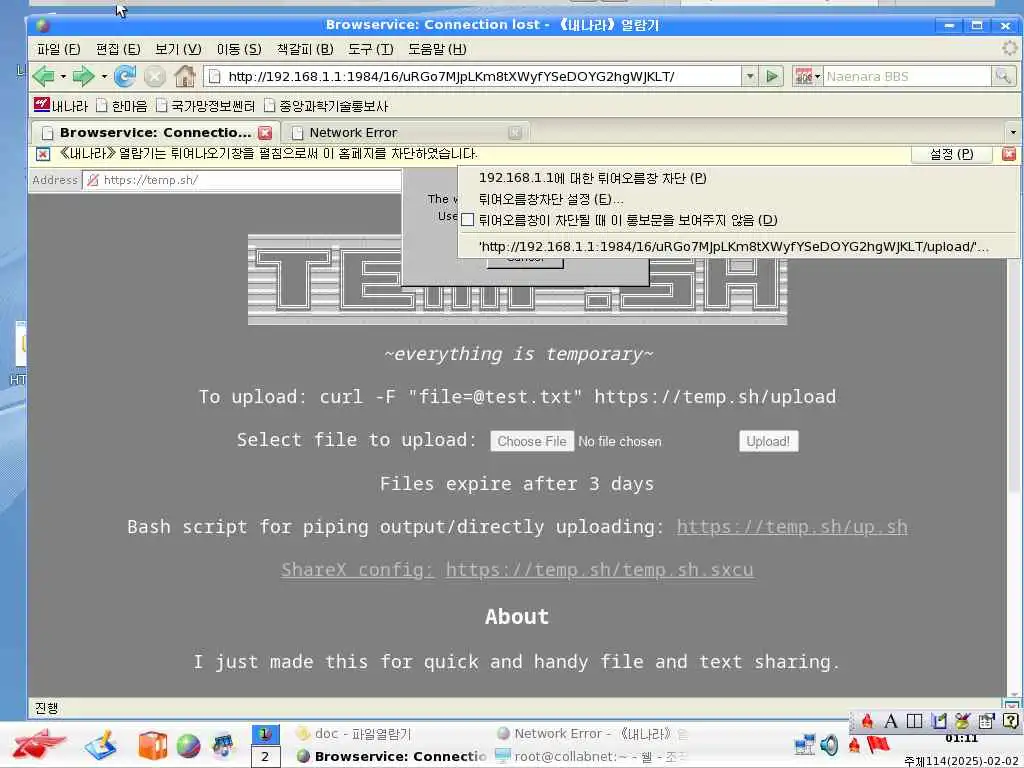Switch to workspace 2 in the pager

(265, 757)
